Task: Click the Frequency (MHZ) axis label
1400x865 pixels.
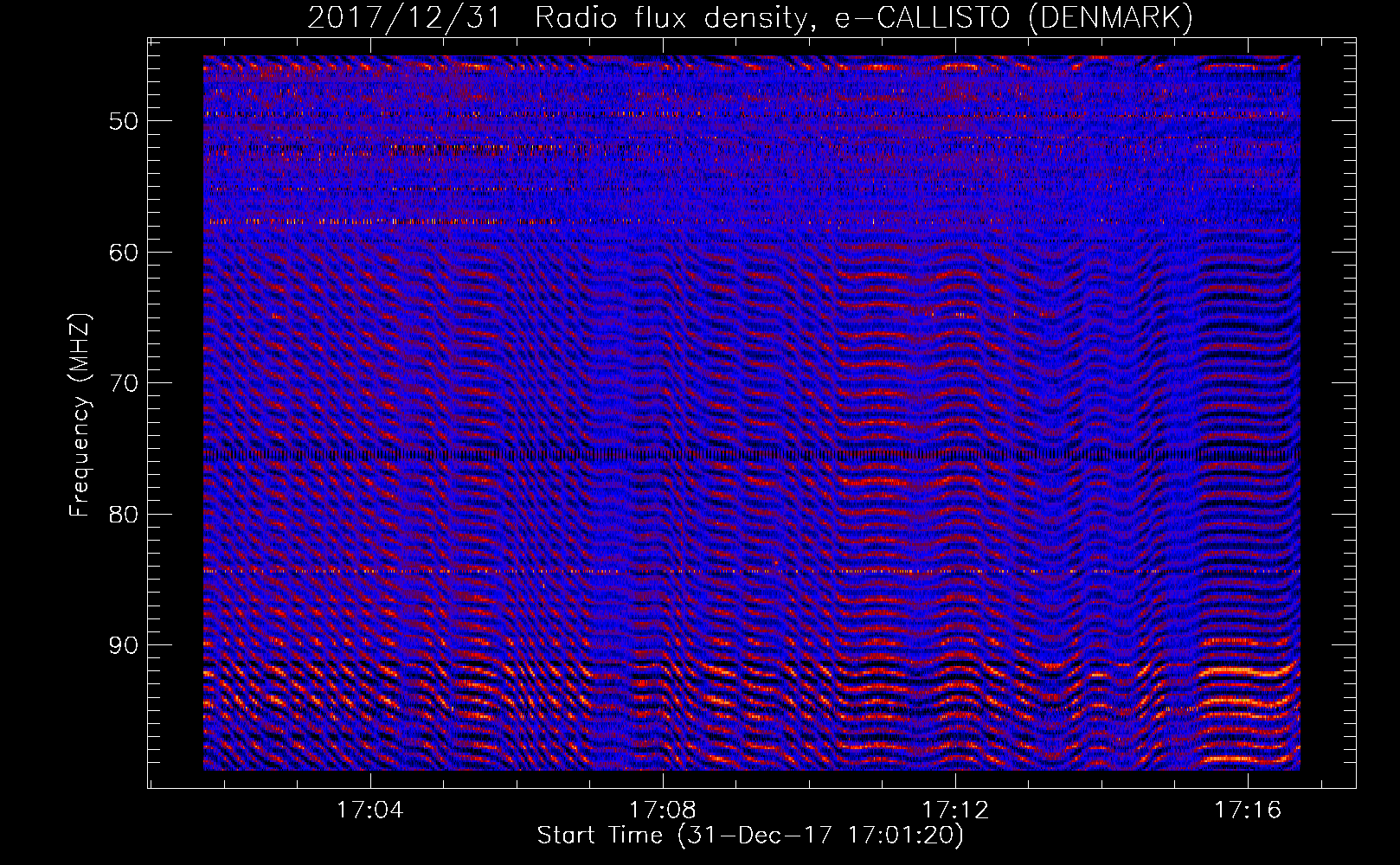Action: coord(80,415)
